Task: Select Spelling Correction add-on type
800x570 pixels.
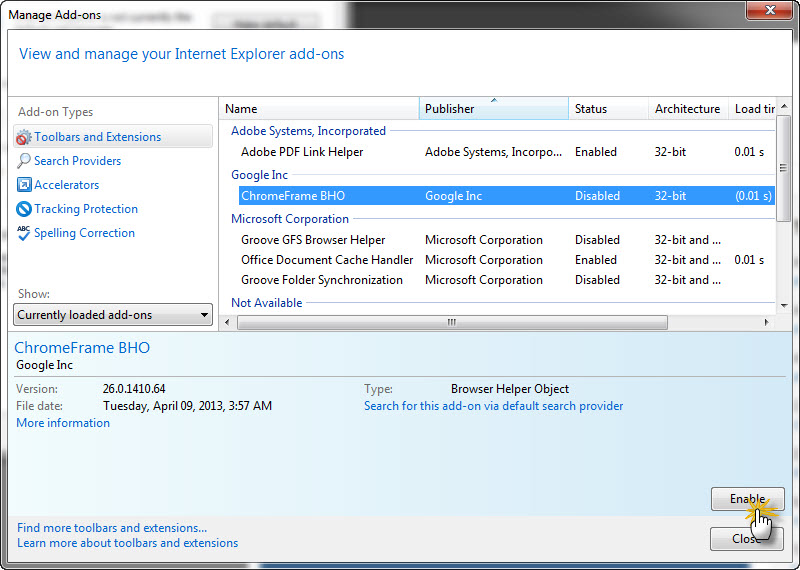Action: point(84,233)
